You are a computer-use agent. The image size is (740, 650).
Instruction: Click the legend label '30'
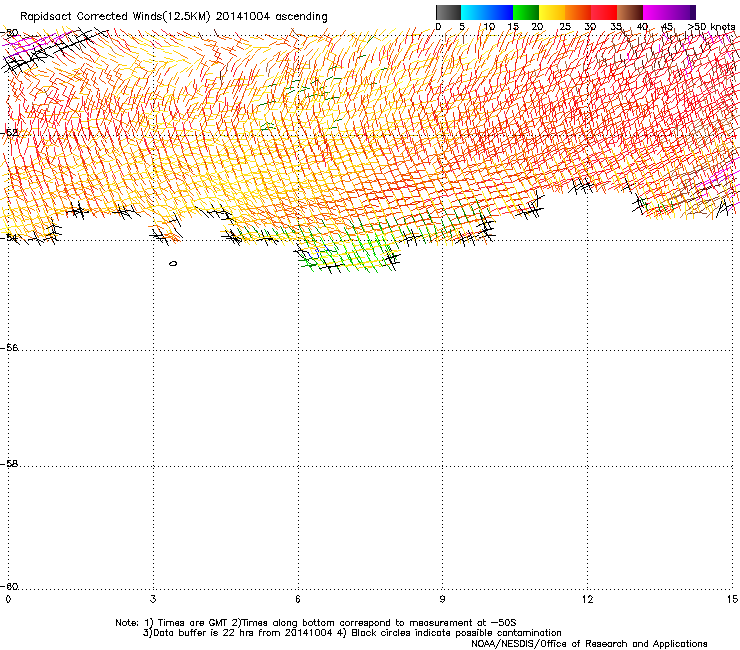[x=590, y=26]
